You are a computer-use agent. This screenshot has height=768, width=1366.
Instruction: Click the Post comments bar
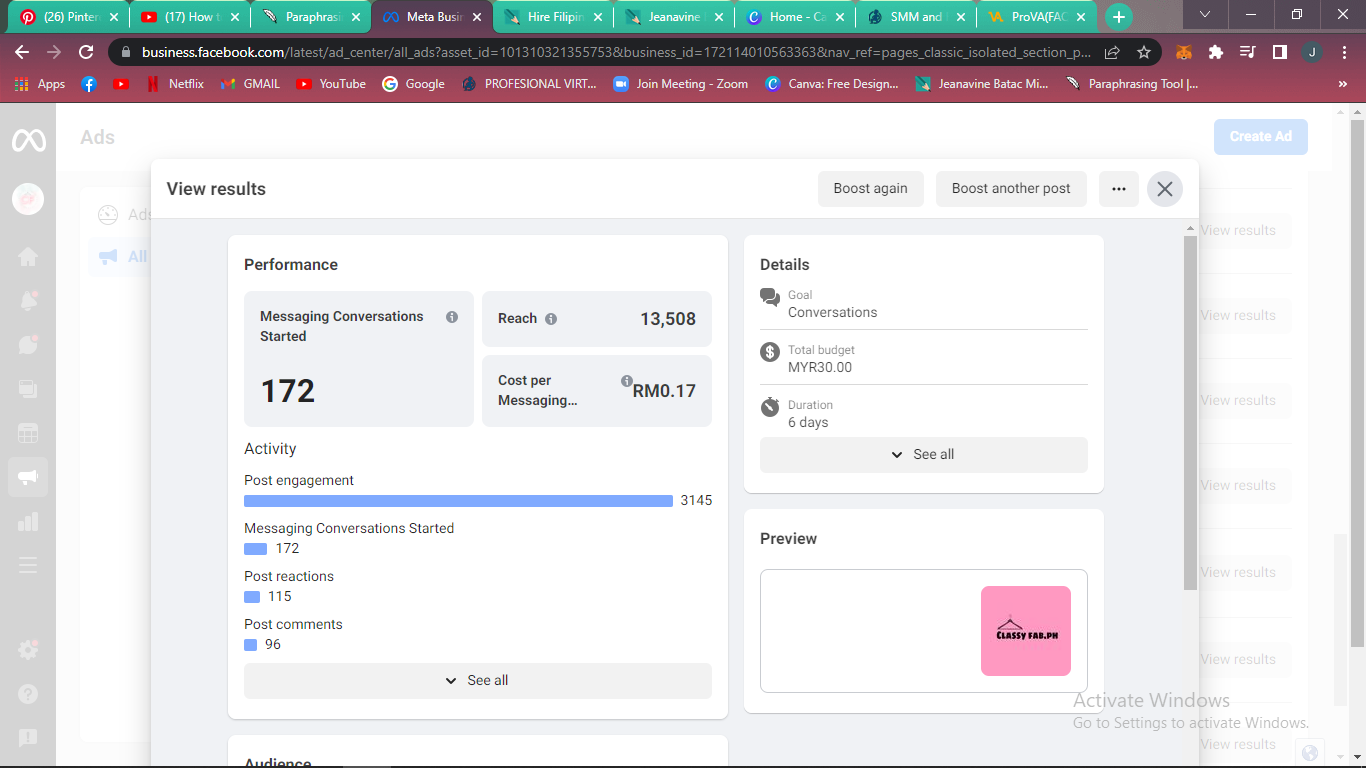[x=250, y=645]
